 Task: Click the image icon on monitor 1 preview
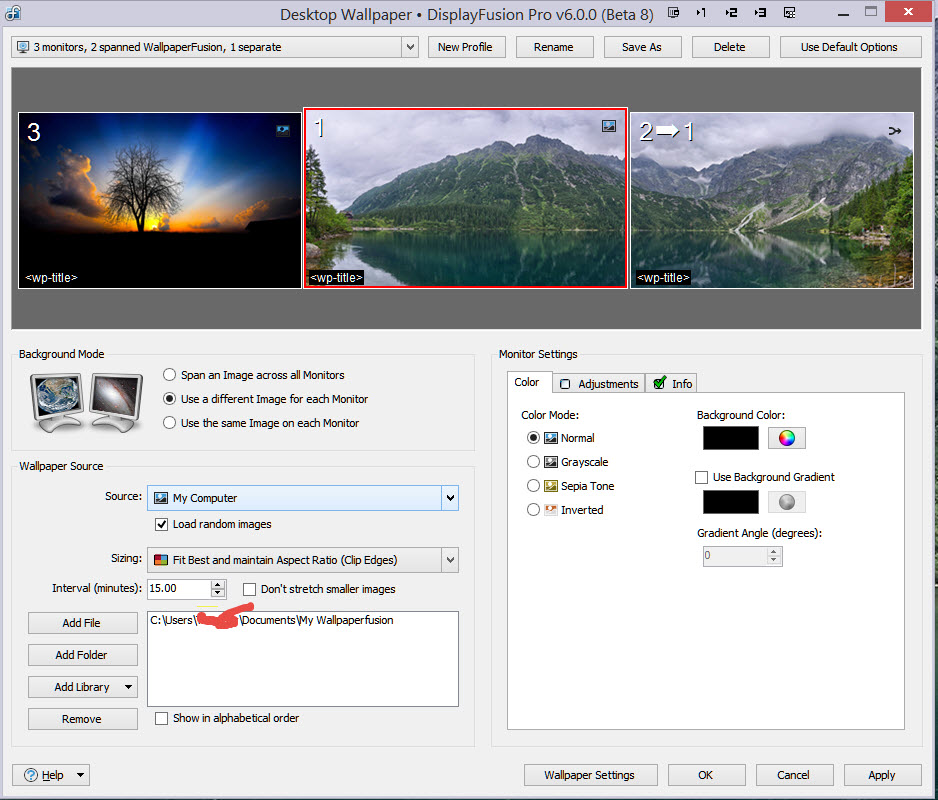tap(609, 127)
